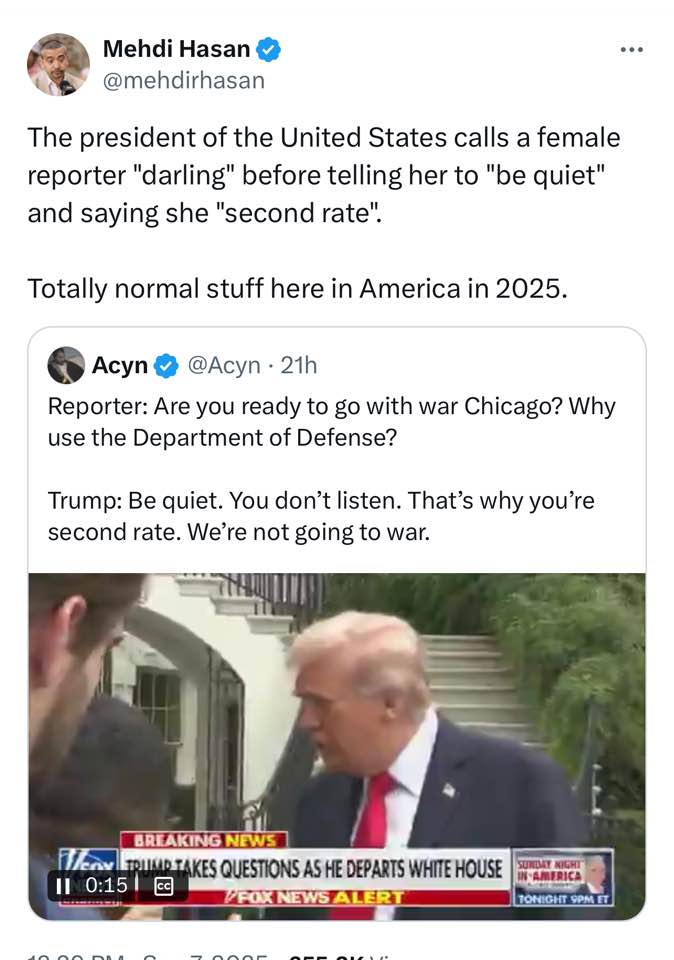Screen dimensions: 674x960
Task: Click the Acyn name in the quoted tweet
Action: tap(120, 366)
